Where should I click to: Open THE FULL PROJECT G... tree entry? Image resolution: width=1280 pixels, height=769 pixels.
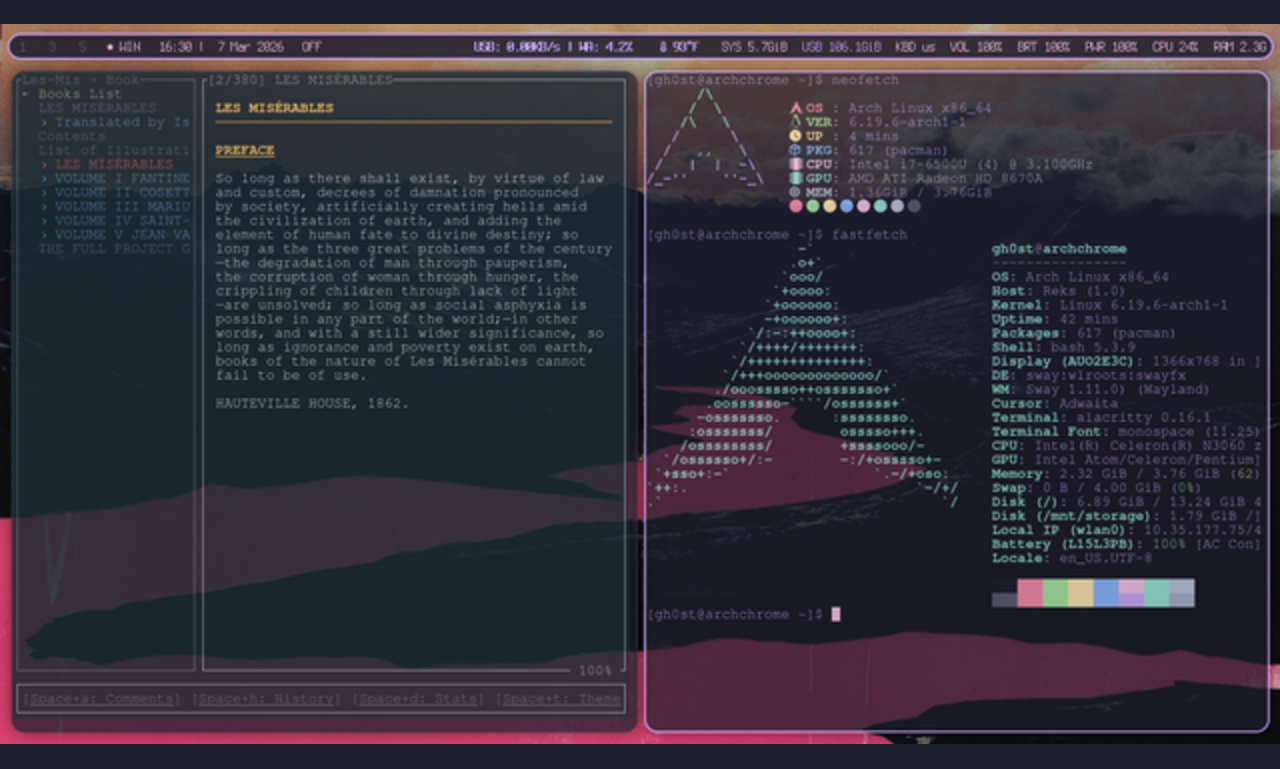pyautogui.click(x=114, y=248)
